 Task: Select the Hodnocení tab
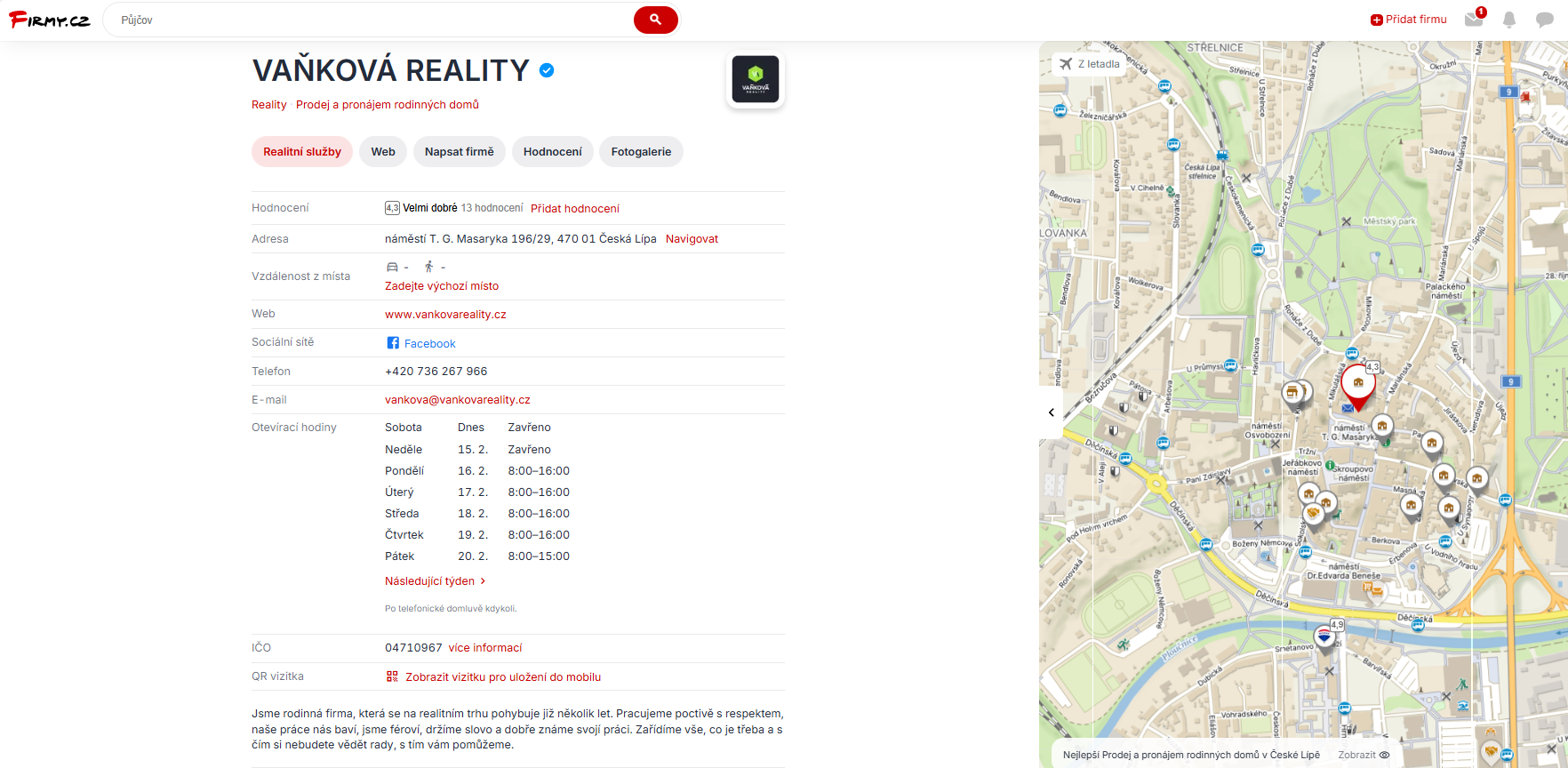click(x=553, y=152)
